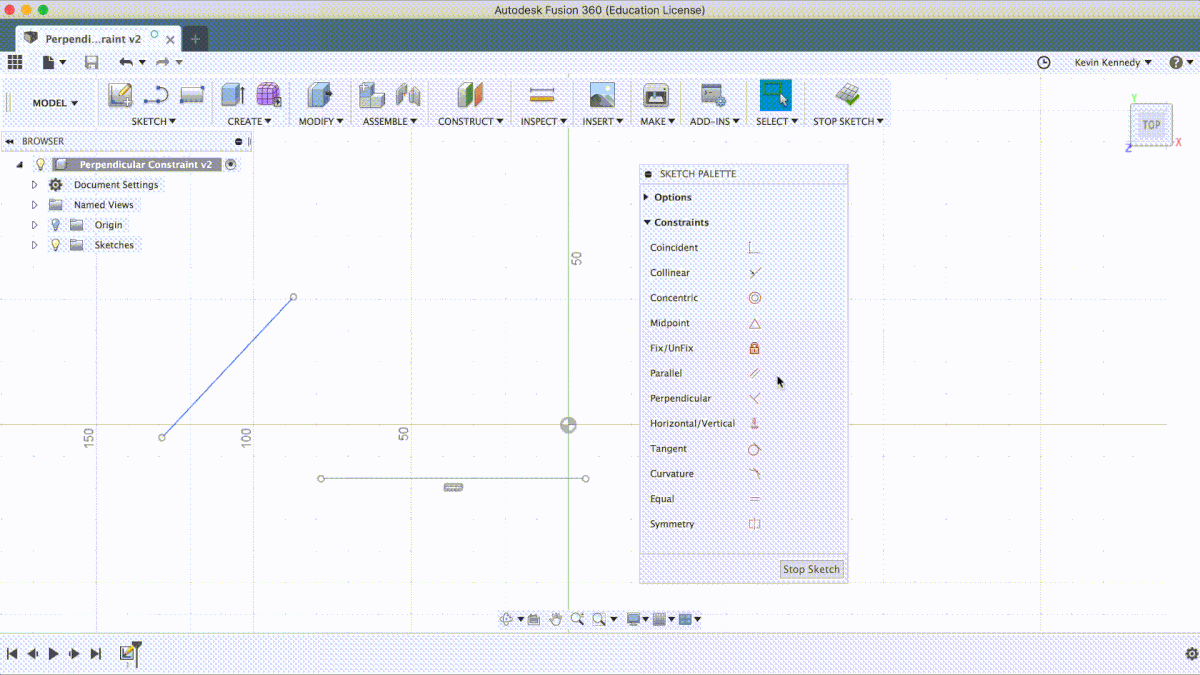This screenshot has width=1200, height=675.
Task: Apply the Equal constraint
Action: pos(755,499)
